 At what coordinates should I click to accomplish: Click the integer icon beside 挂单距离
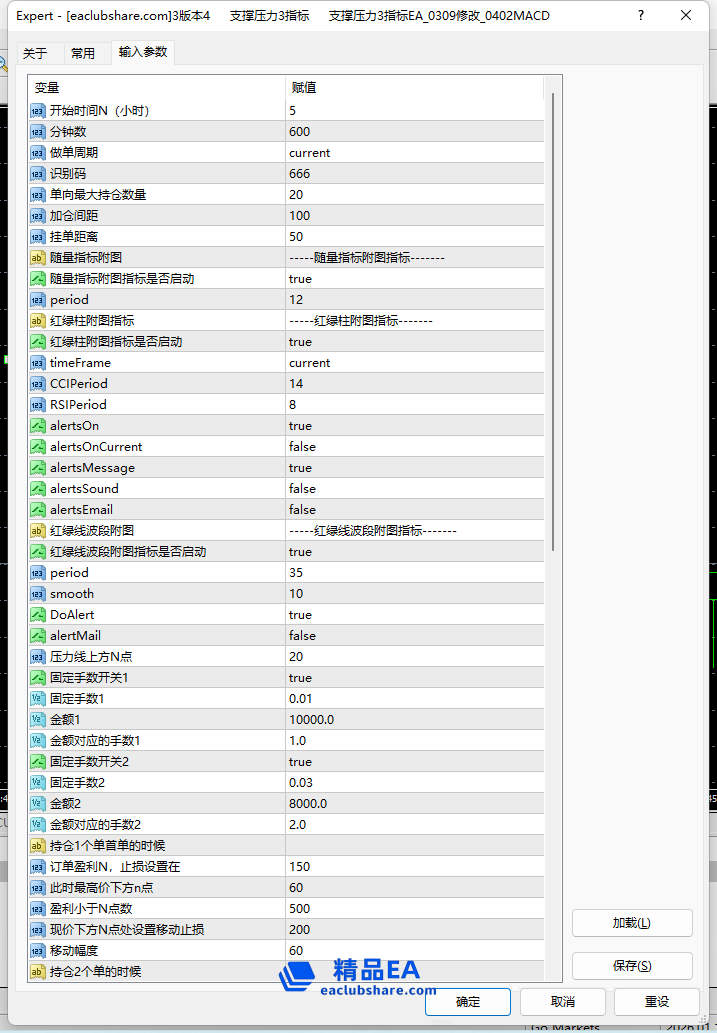click(38, 237)
